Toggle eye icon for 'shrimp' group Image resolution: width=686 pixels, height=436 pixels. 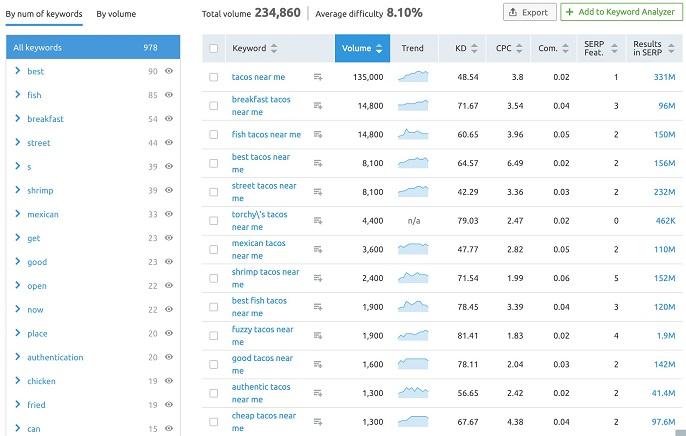pos(169,190)
